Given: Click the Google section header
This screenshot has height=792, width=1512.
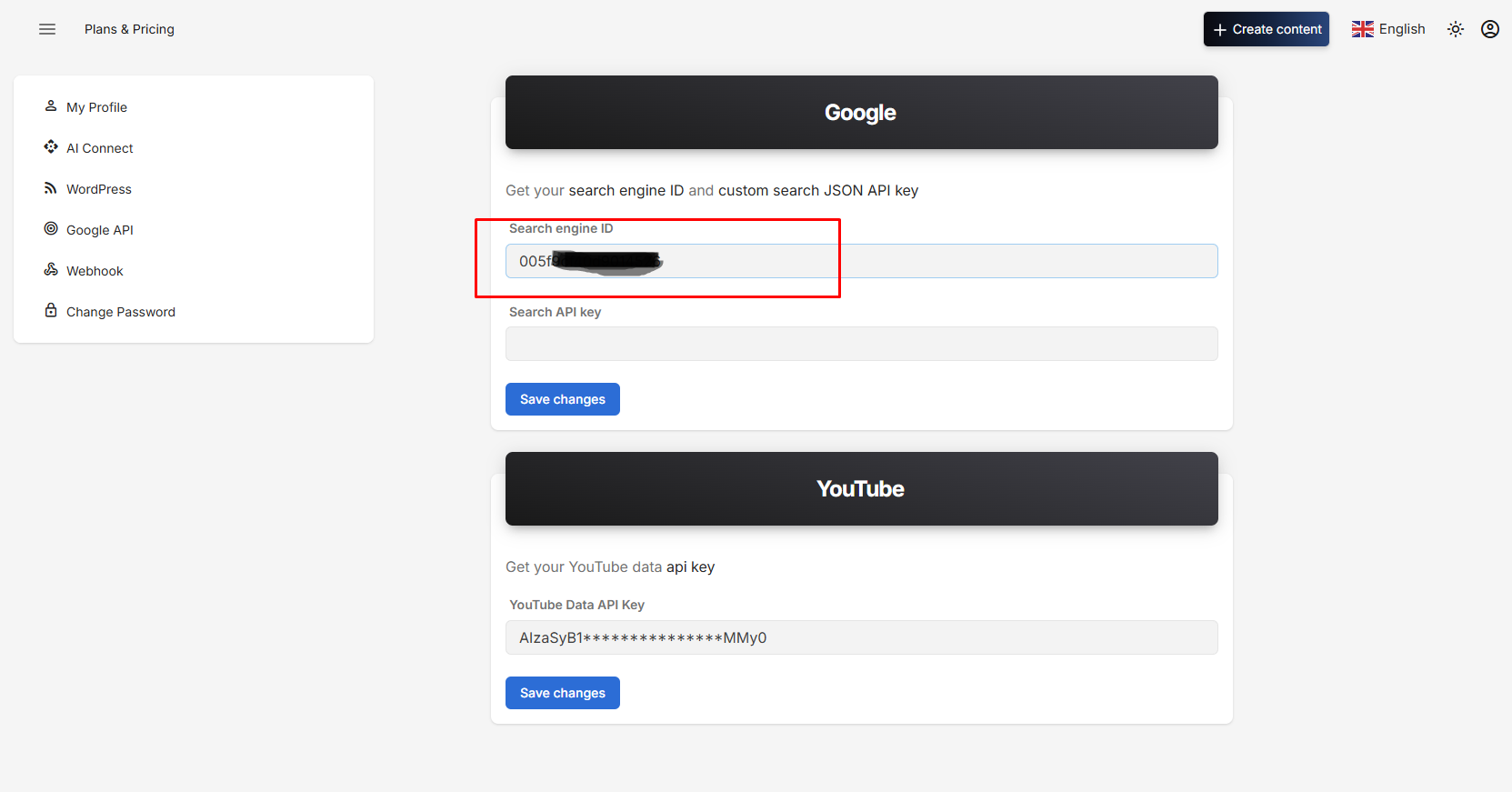Looking at the screenshot, I should (862, 113).
